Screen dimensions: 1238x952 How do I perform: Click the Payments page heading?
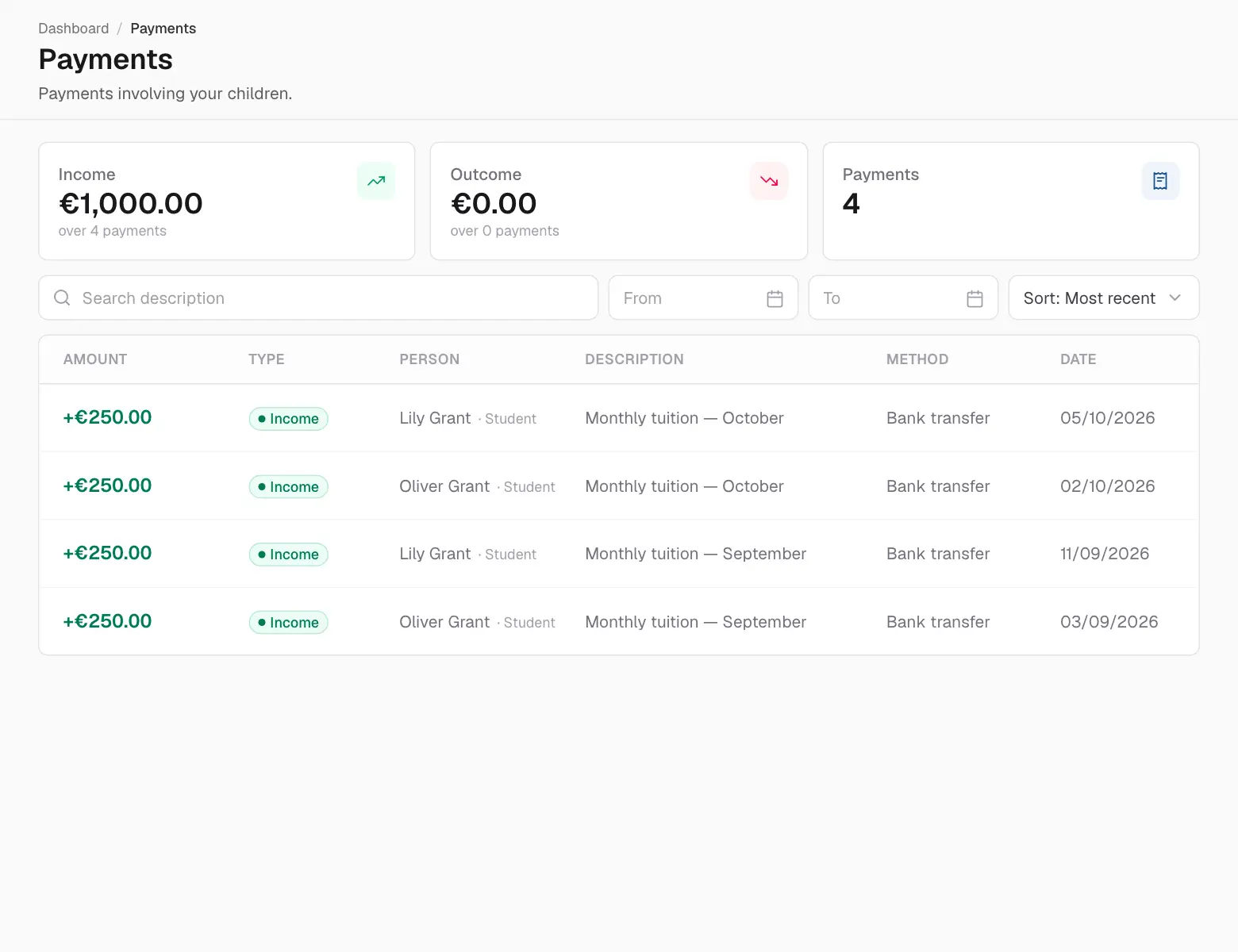coord(106,59)
